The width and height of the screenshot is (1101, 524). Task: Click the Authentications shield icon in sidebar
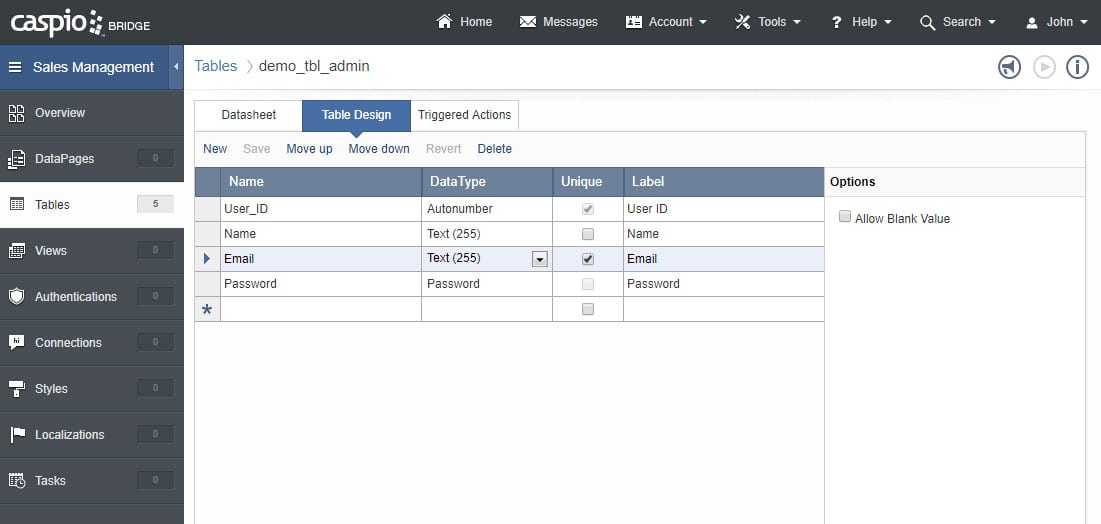[x=16, y=296]
